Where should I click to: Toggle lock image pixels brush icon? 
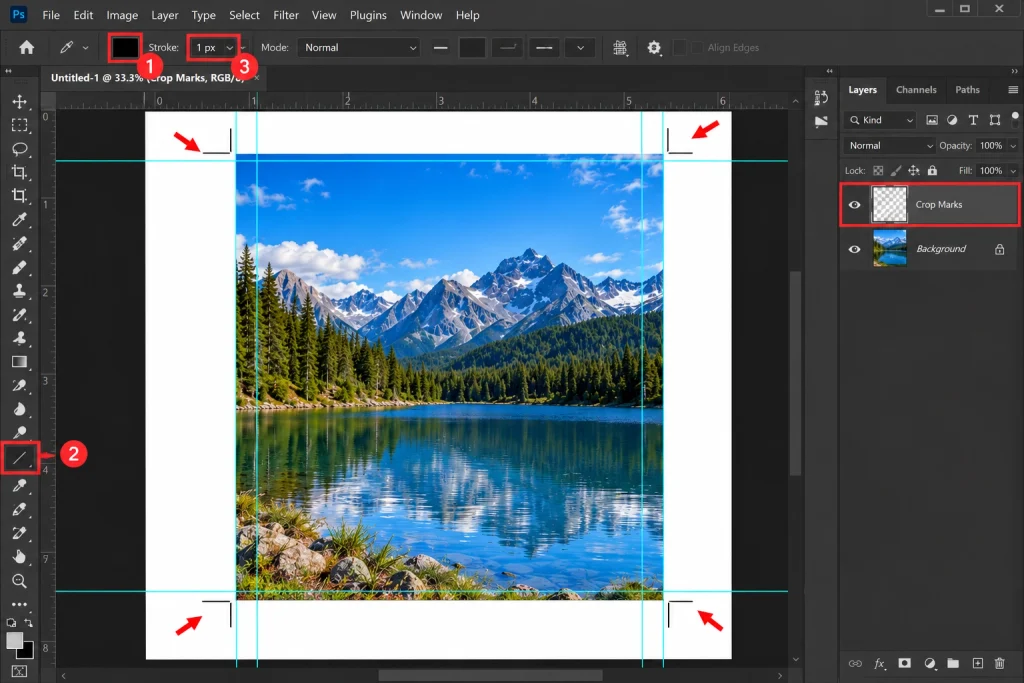coord(896,171)
